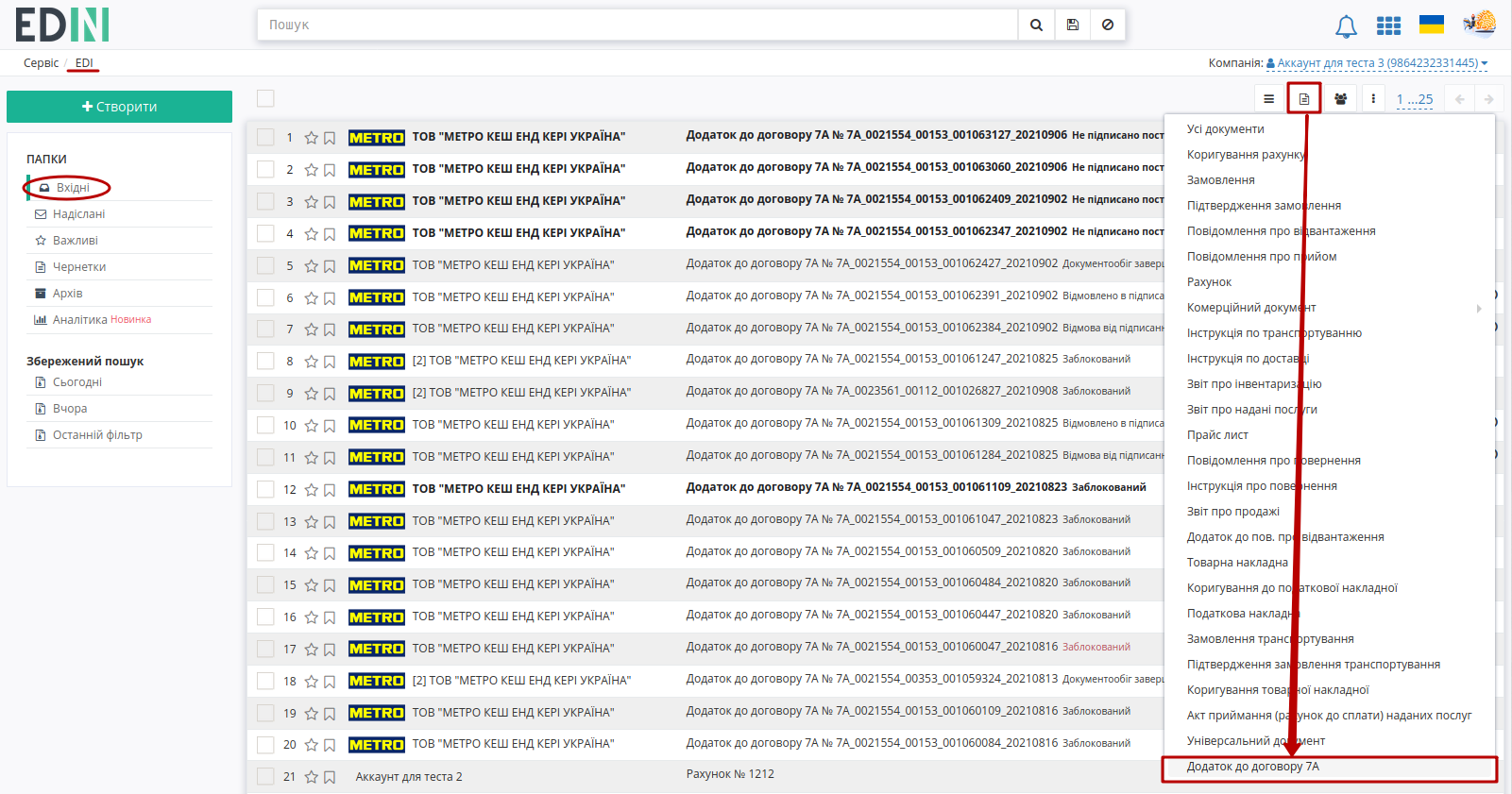The width and height of the screenshot is (1512, 794).
Task: Expand Комерційний документ submenu
Action: coord(1479,308)
